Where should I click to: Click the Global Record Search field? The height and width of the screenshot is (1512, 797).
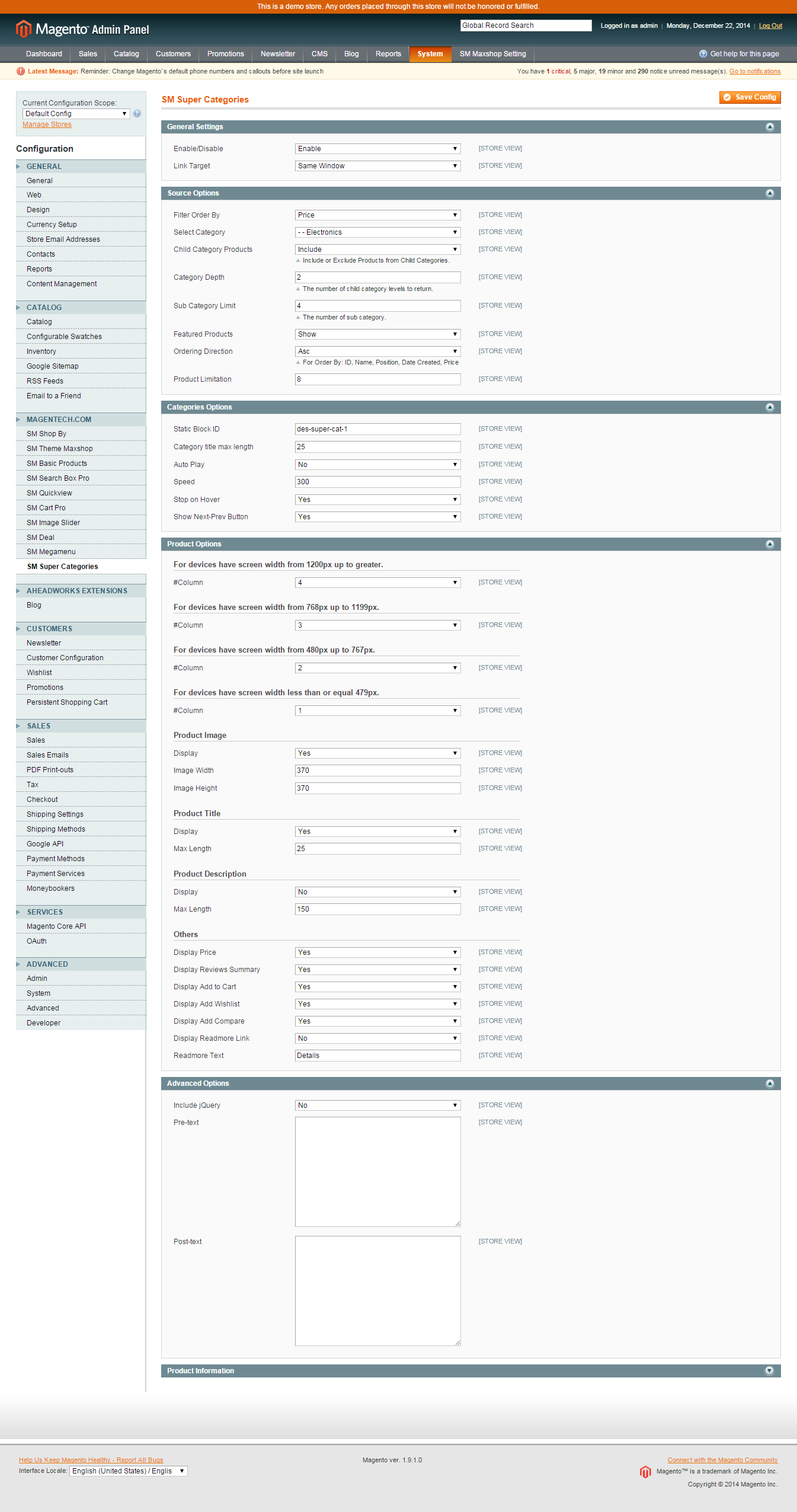tap(526, 25)
